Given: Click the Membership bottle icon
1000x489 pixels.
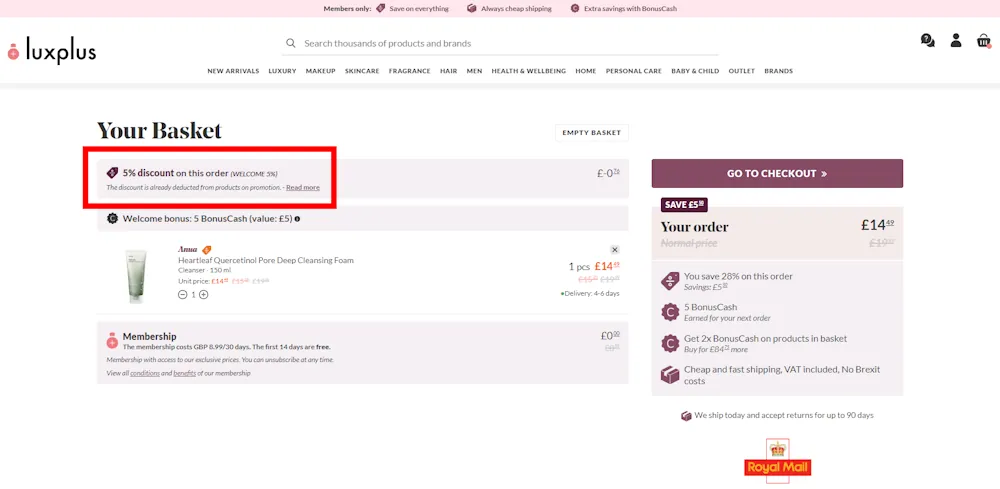Looking at the screenshot, I should pyautogui.click(x=112, y=340).
